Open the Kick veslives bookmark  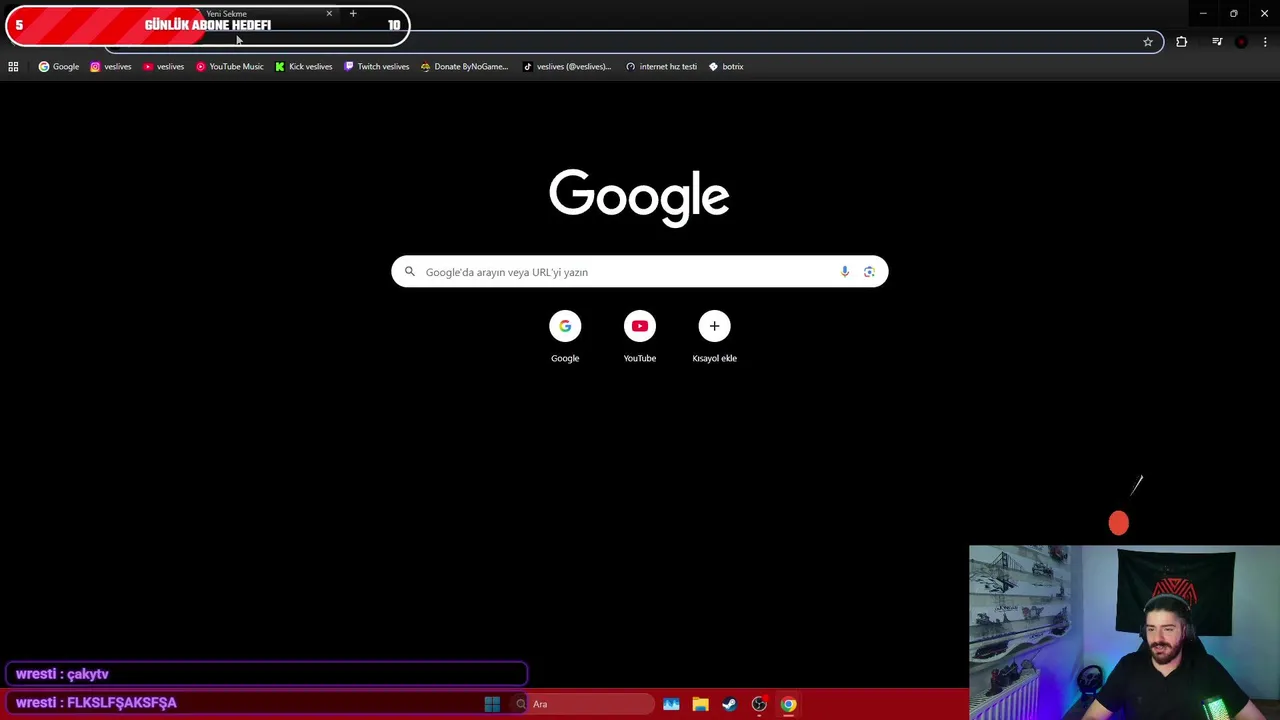(304, 67)
